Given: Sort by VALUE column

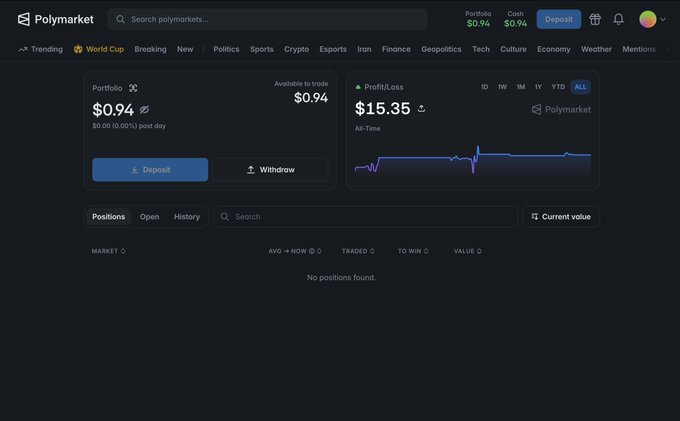Looking at the screenshot, I should coord(468,251).
